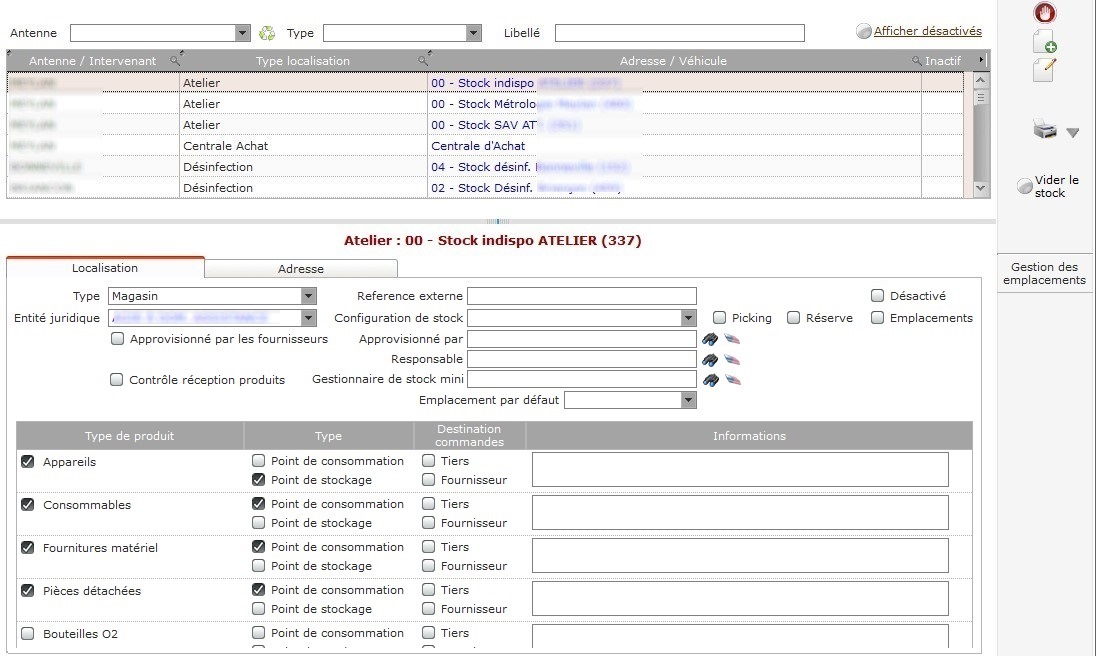Click the Informations box for Appareils
Screen dimensions: 1097x656
tap(740, 469)
